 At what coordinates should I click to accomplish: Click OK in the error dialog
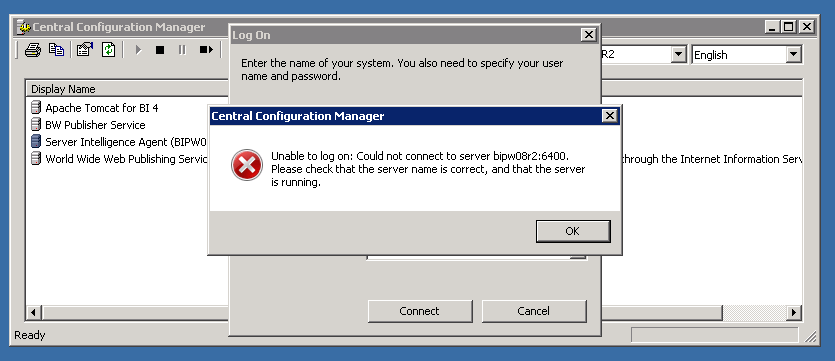point(573,231)
